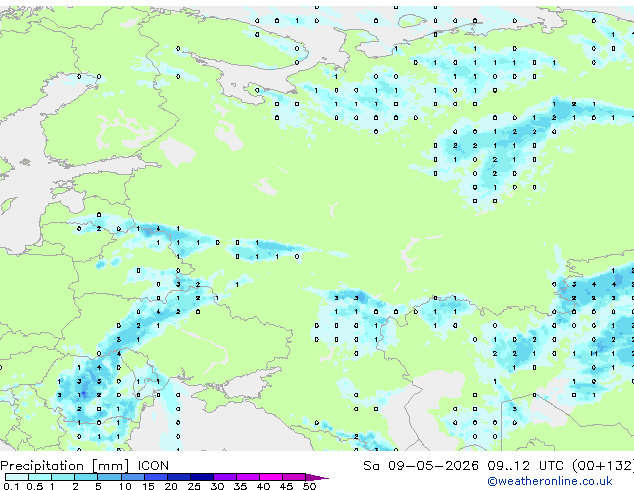
Task: Click the 25–30 mm dark navy swatch
Action: 202,477
